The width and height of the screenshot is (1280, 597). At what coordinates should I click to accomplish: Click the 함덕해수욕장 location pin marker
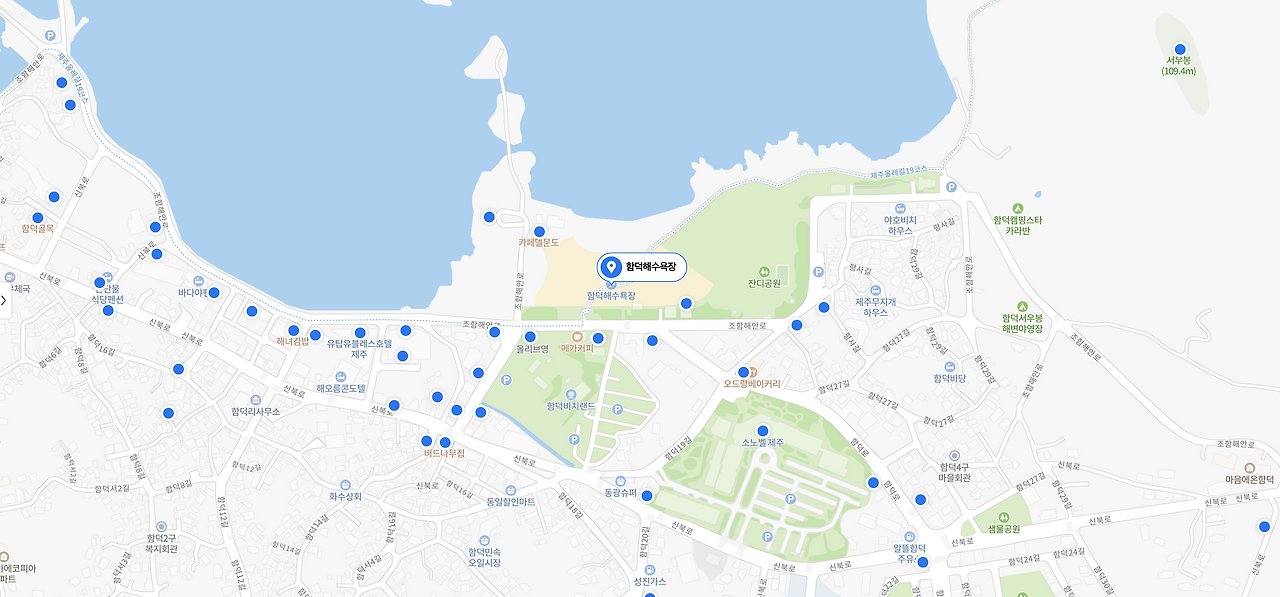[x=611, y=267]
